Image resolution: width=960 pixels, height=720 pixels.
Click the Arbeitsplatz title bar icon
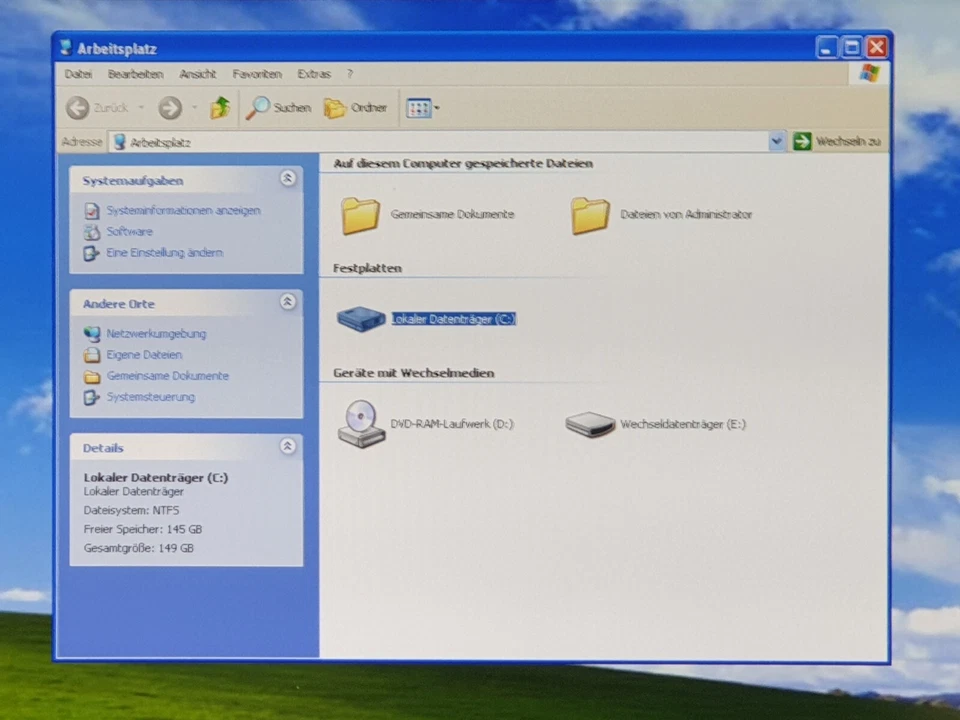(66, 48)
